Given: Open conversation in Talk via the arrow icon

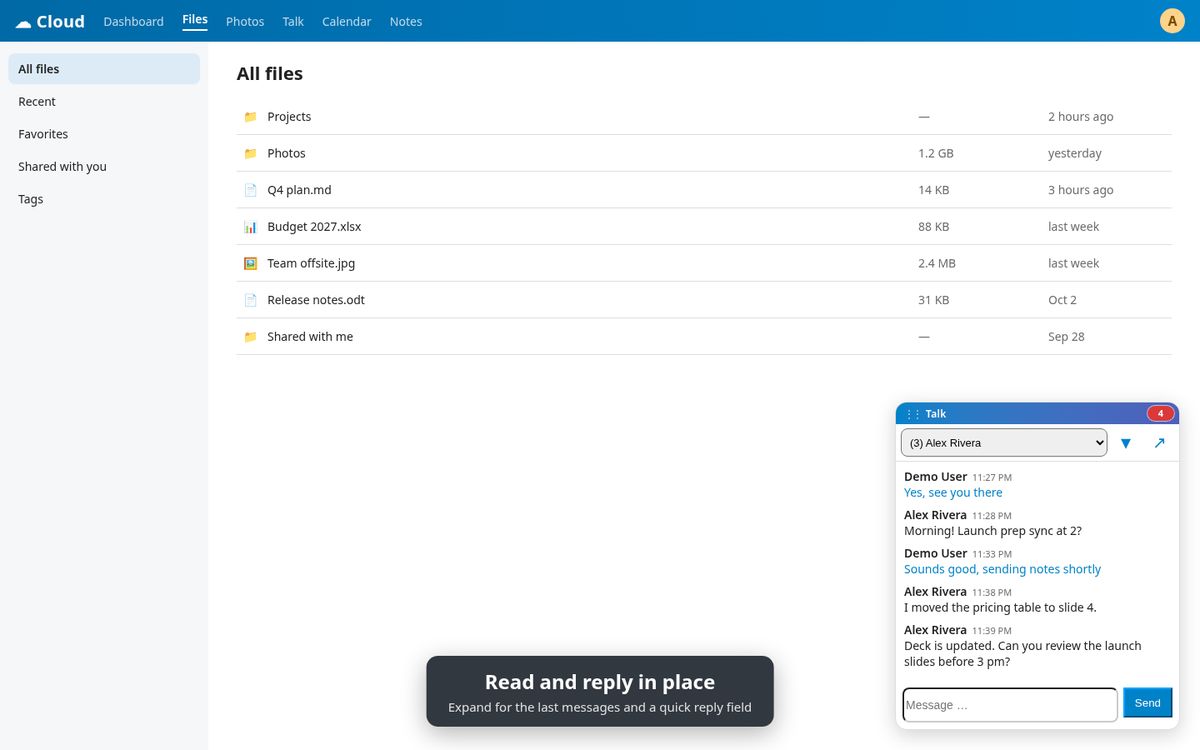Looking at the screenshot, I should pyautogui.click(x=1159, y=443).
